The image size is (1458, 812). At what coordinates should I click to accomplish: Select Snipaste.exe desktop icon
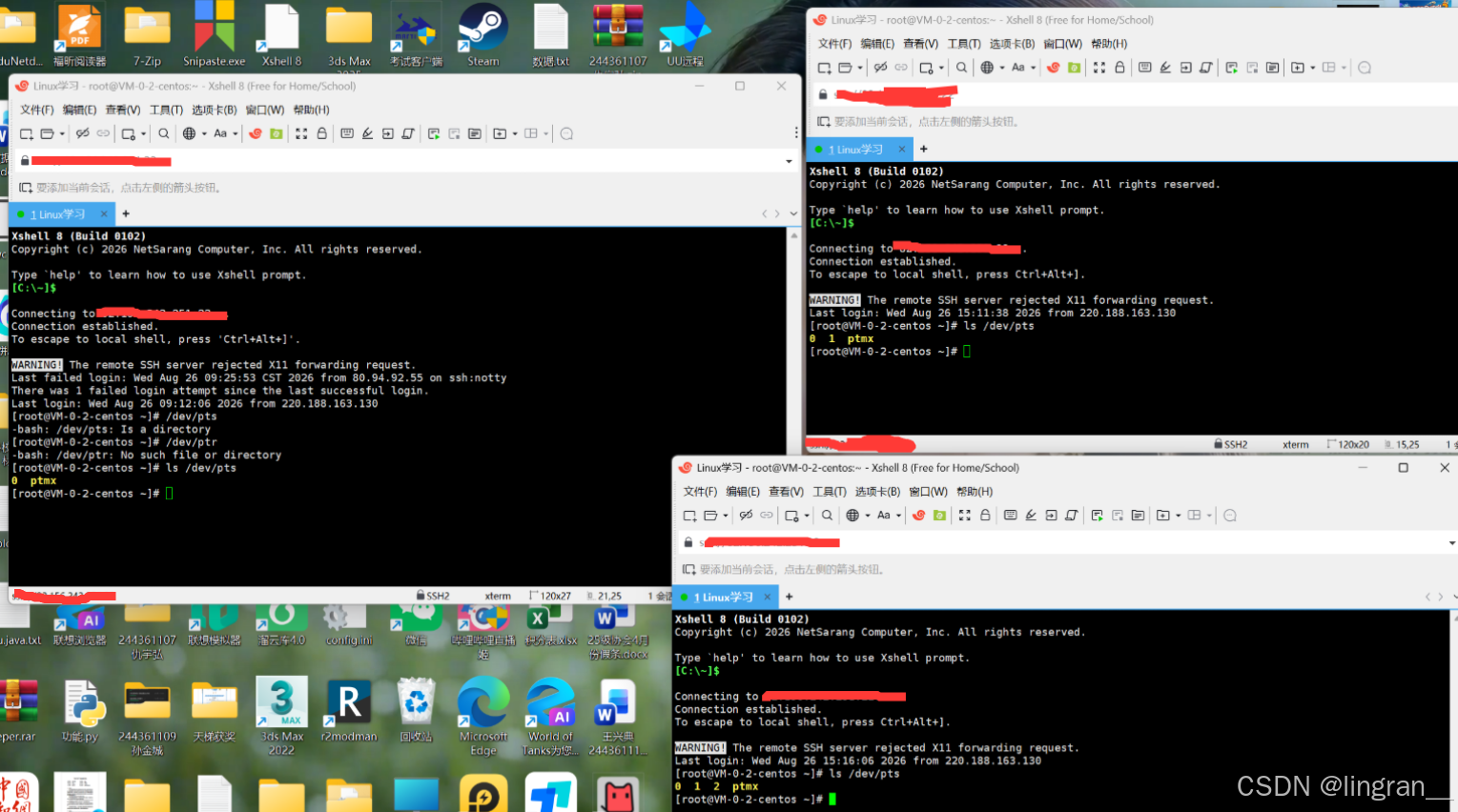point(214,35)
